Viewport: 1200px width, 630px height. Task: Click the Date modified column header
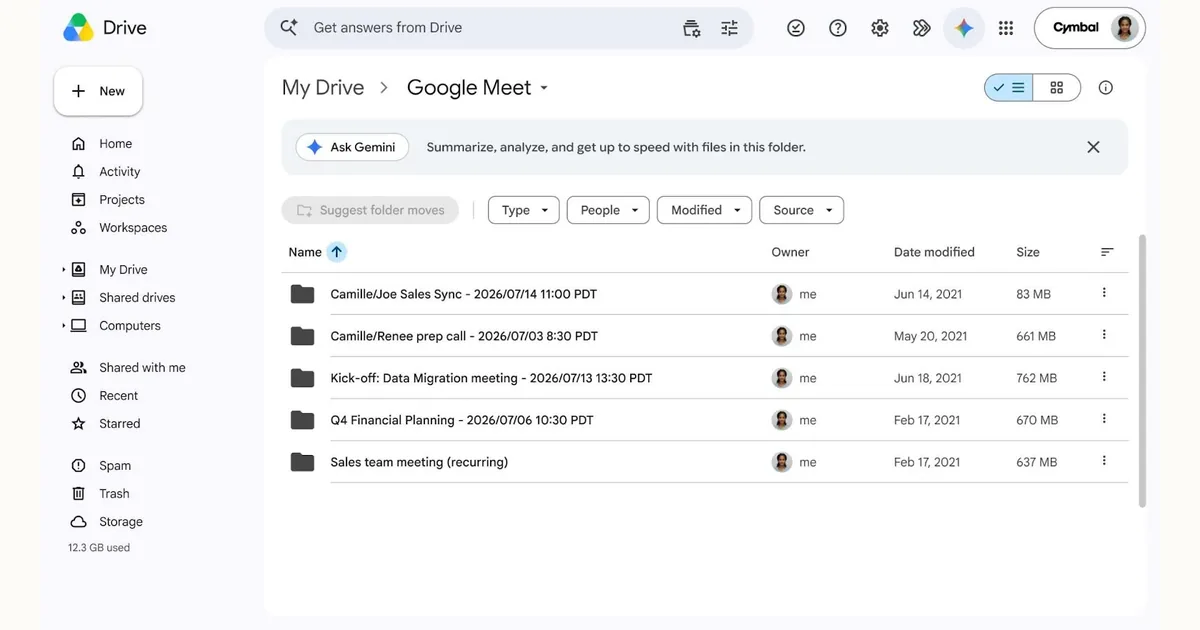click(x=934, y=252)
